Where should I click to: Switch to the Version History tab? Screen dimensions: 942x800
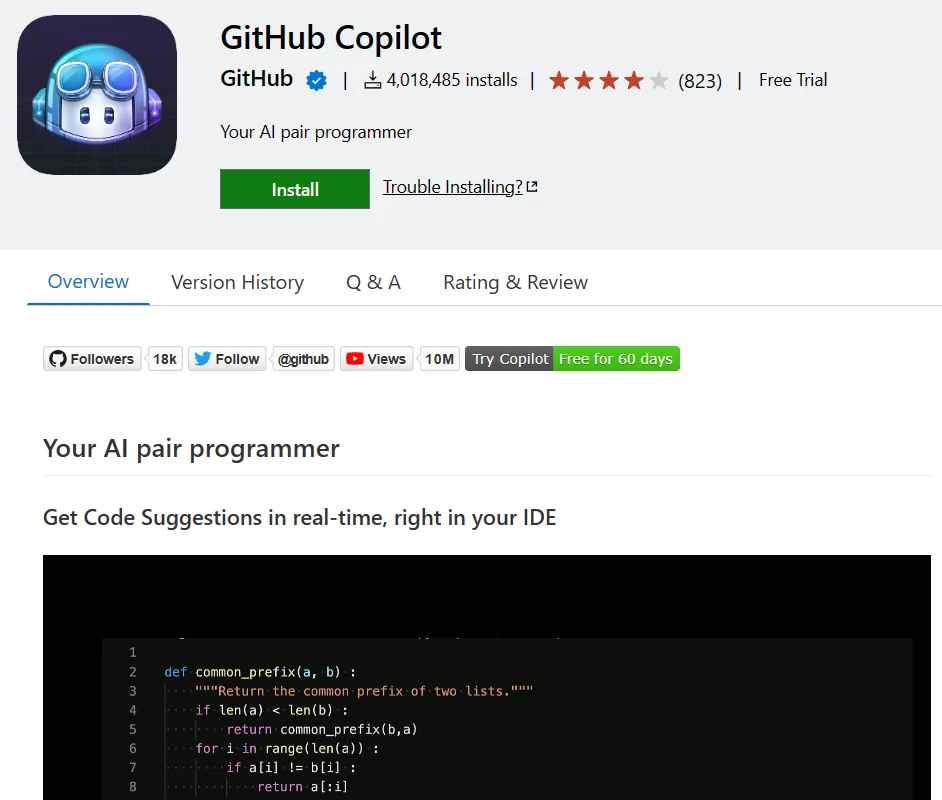tap(237, 283)
